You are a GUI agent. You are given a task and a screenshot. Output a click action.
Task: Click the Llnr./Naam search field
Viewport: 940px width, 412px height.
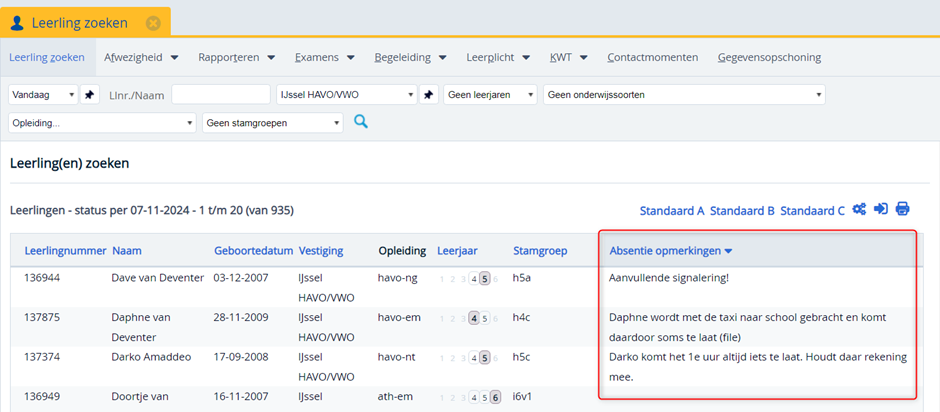(x=221, y=95)
